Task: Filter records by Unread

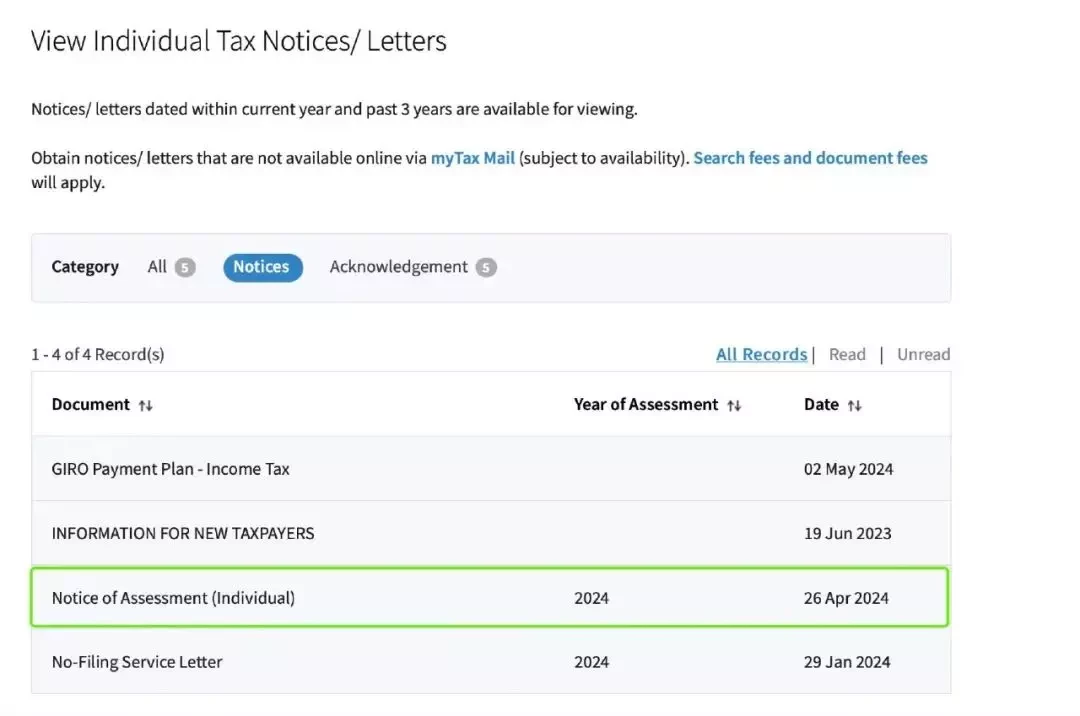Action: click(x=923, y=354)
